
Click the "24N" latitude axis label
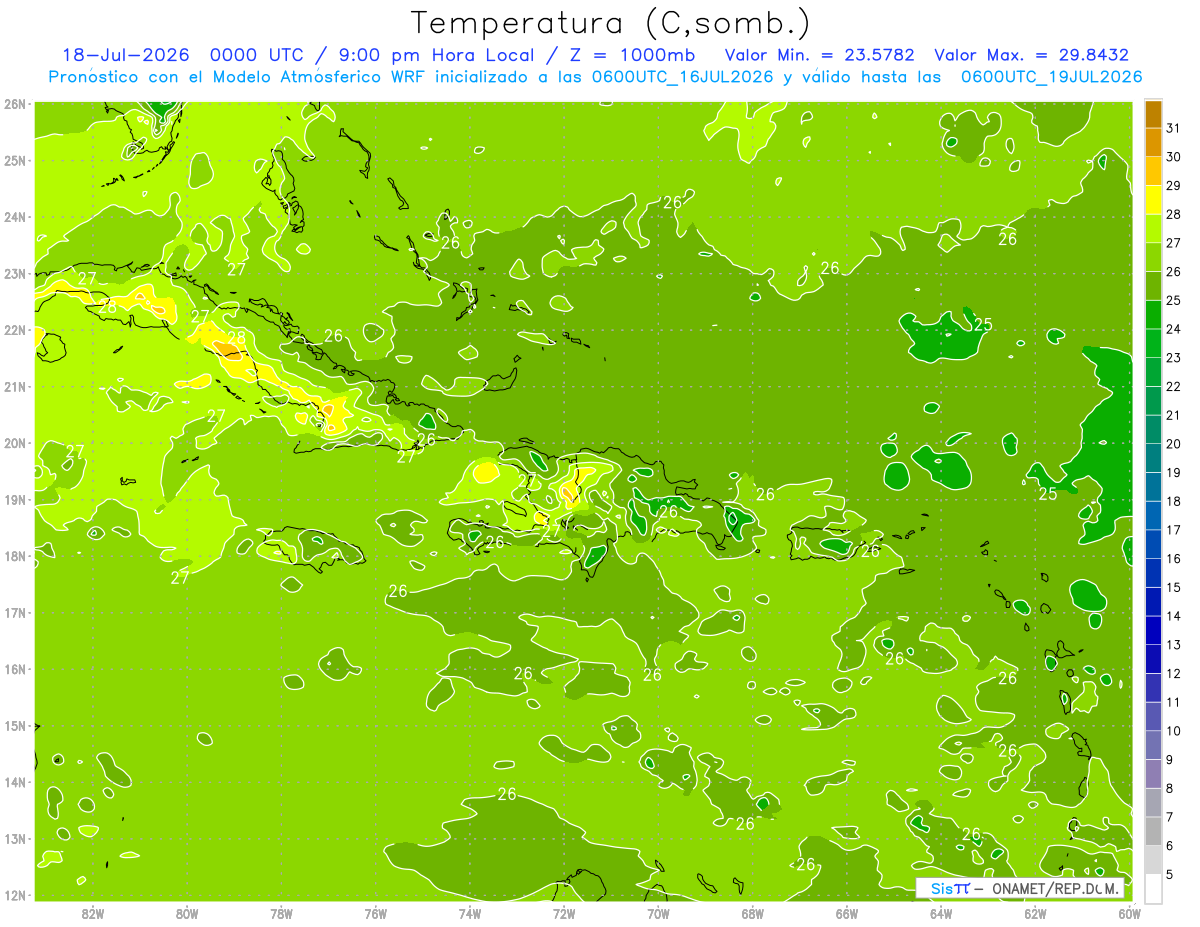tap(15, 217)
